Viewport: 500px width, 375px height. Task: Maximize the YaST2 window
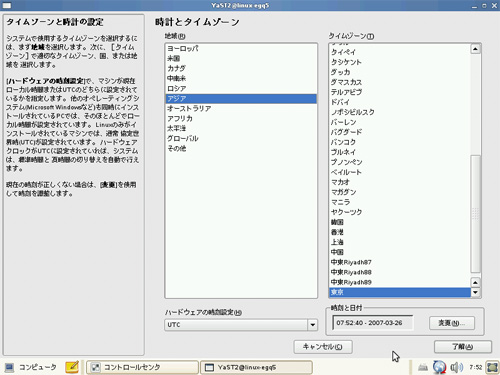pyautogui.click(x=484, y=6)
